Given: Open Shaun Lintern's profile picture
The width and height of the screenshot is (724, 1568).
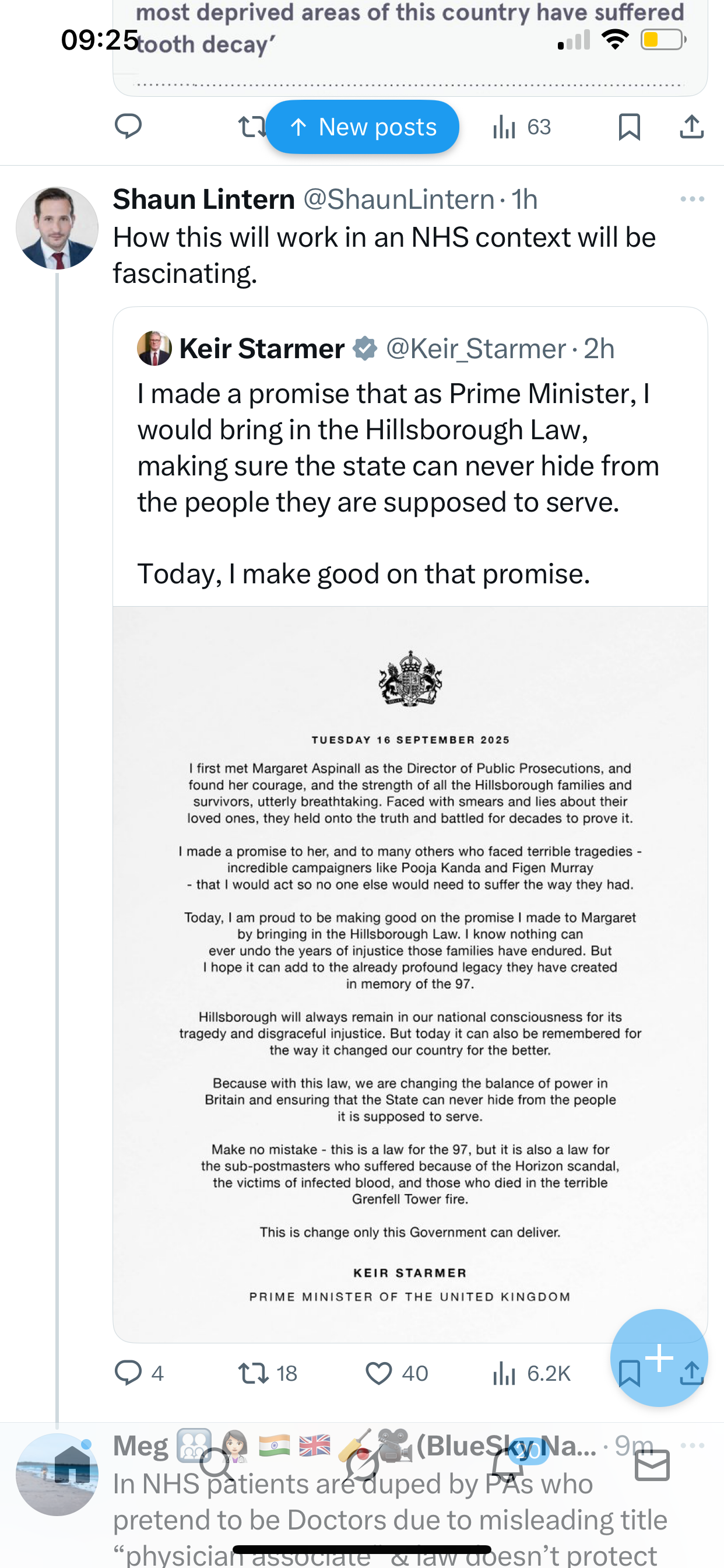Looking at the screenshot, I should click(x=57, y=228).
